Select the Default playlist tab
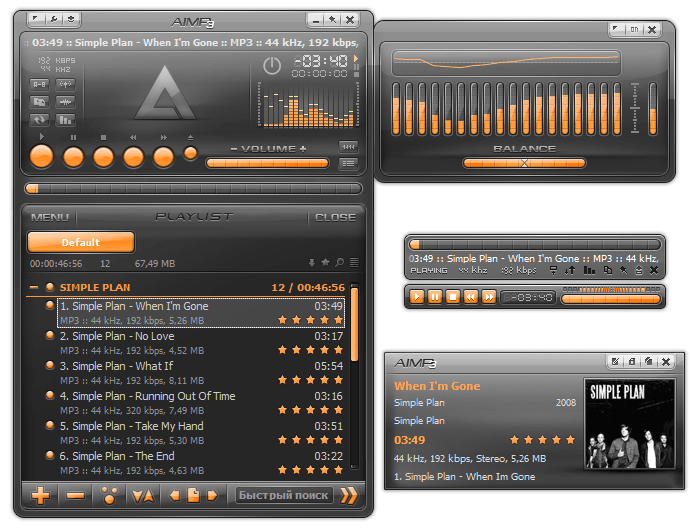 (x=81, y=242)
